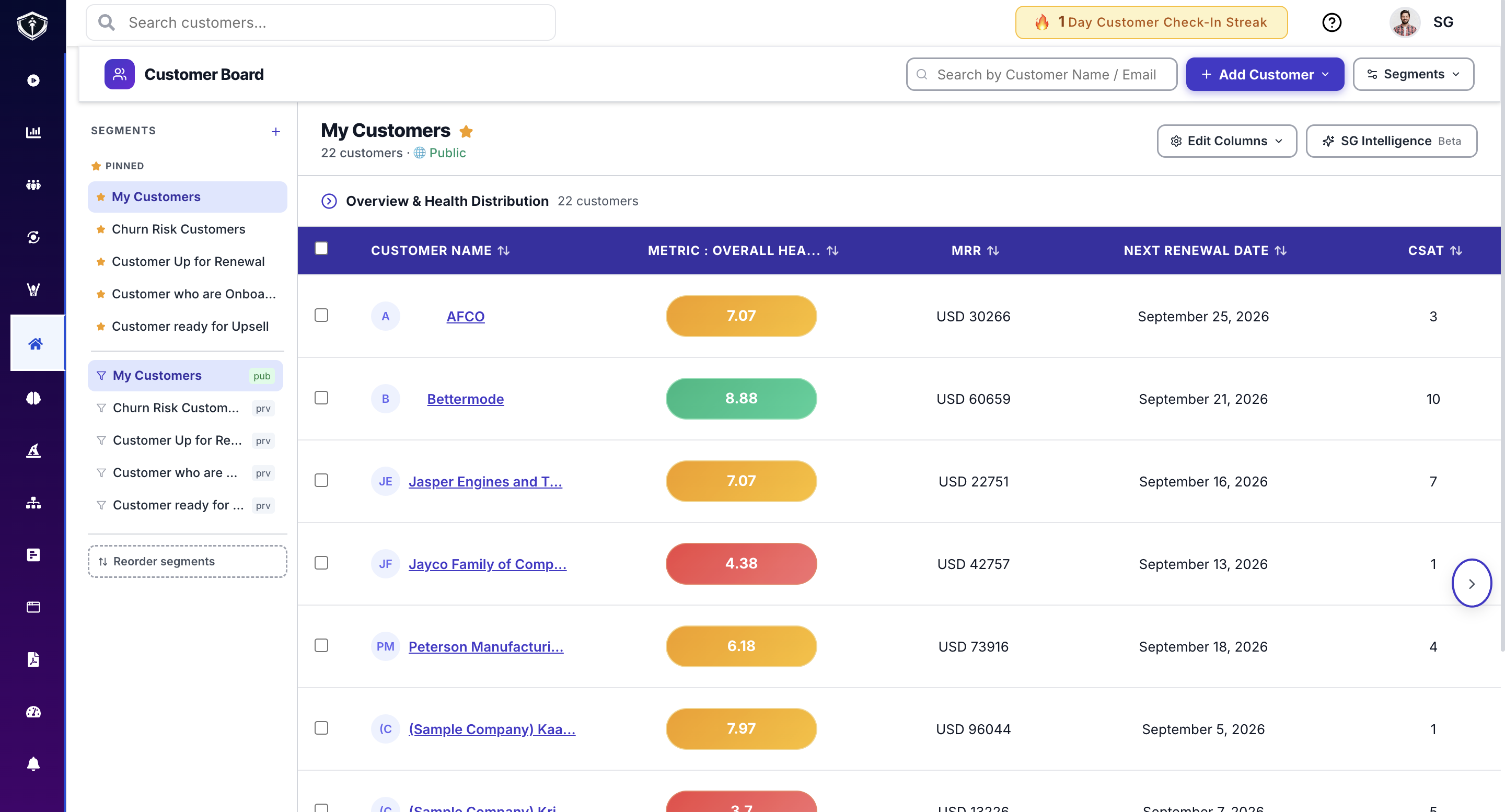Sort by Customer Name column arrows
Screen dimensions: 1505x812
coord(504,251)
